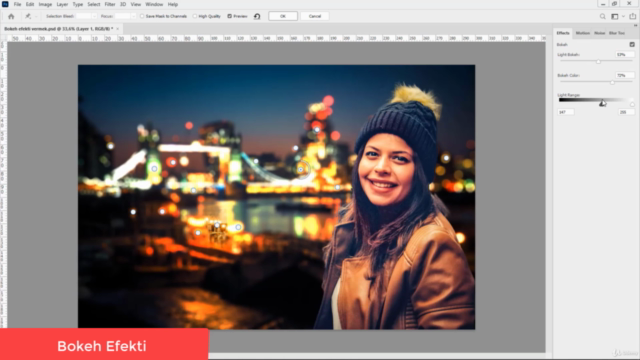The image size is (640, 360).
Task: Enable Save Mask to Channels checkbox
Action: tap(142, 16)
